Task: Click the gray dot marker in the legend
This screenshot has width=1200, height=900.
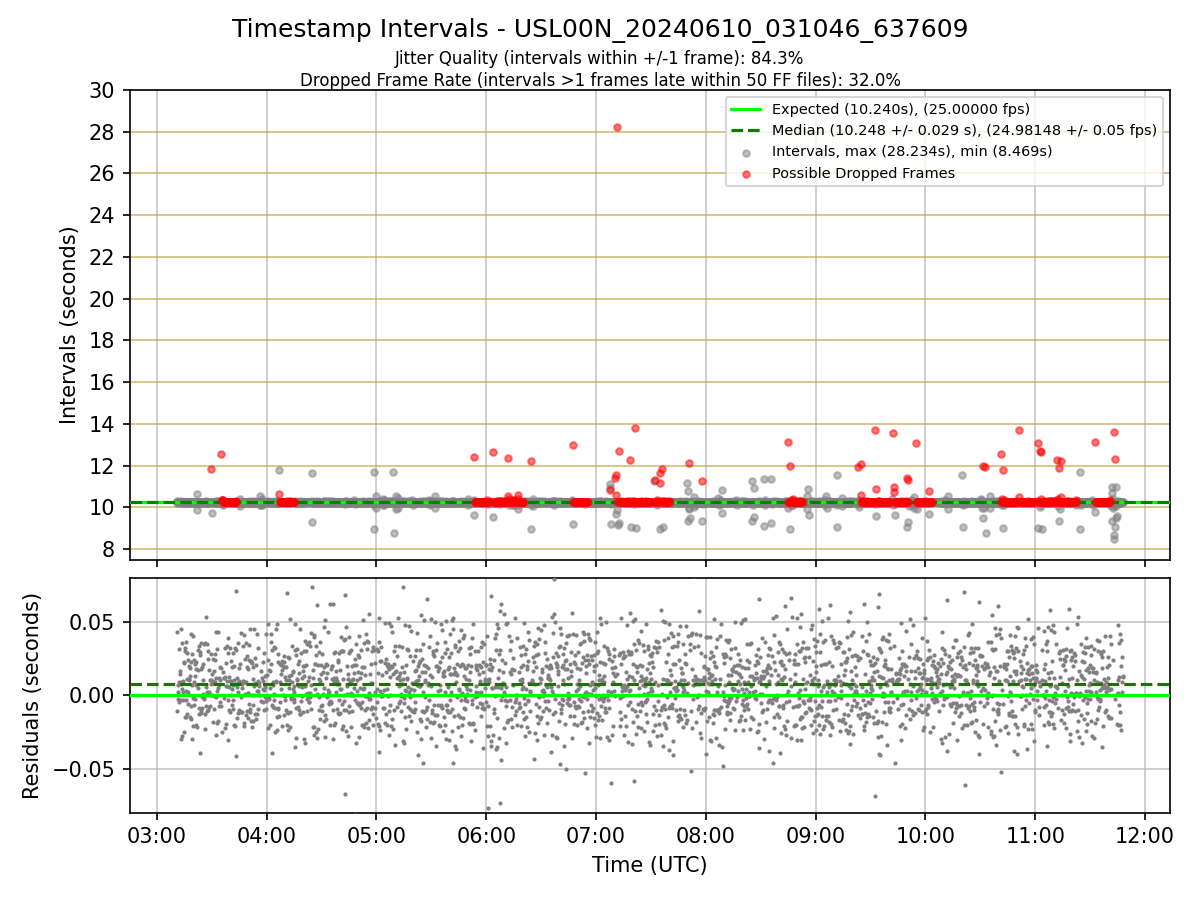Action: click(747, 152)
